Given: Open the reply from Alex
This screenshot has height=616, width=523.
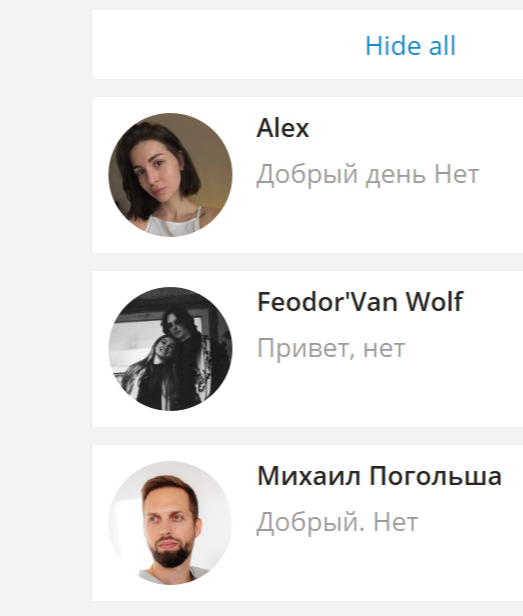Looking at the screenshot, I should [368, 174].
